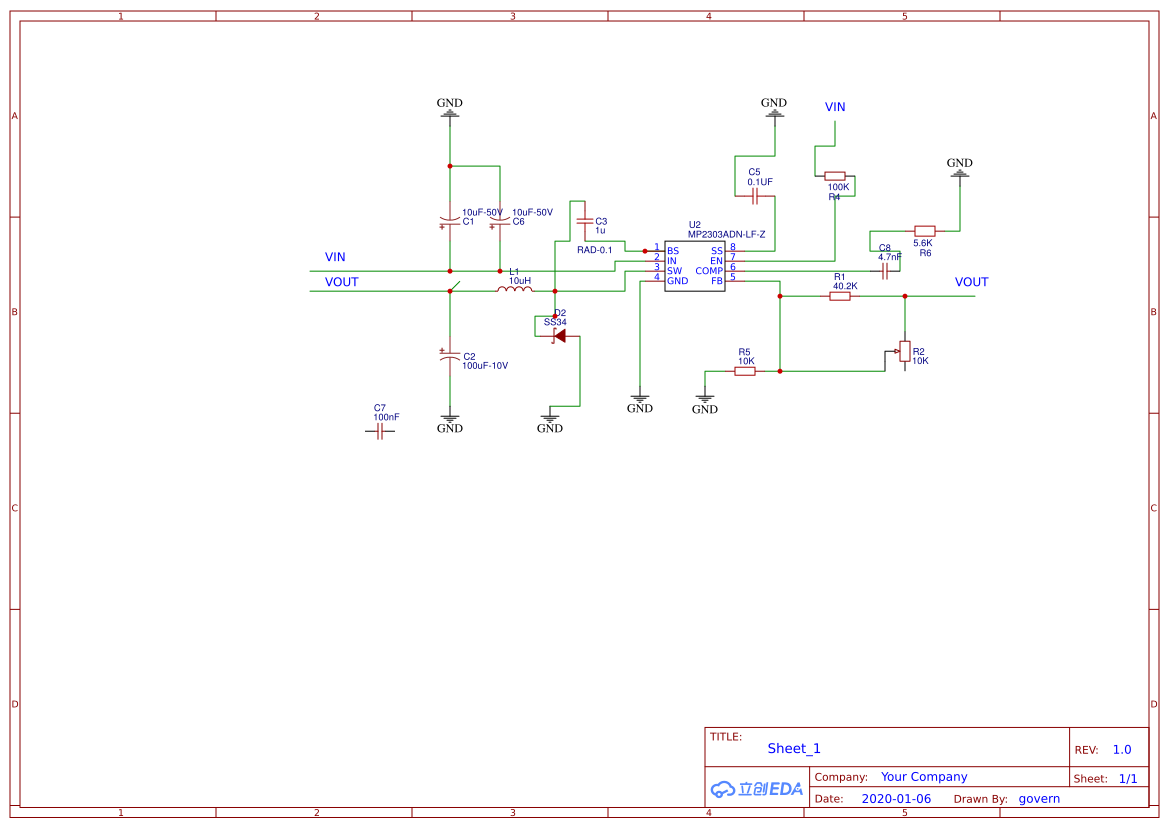Click the BS pin label on U2

[672, 251]
